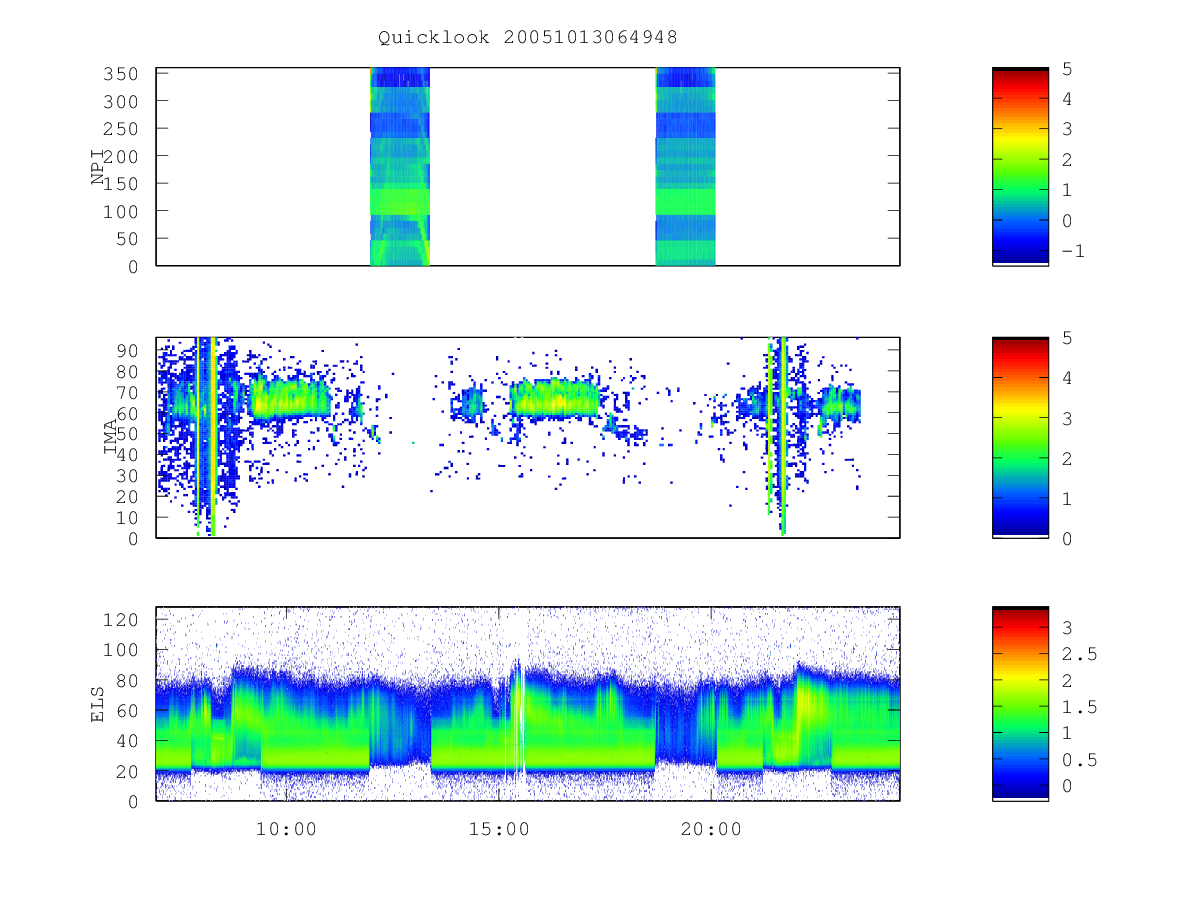Click the IMA middle panel color scale bar
The width and height of the screenshot is (1200, 900).
1020,437
